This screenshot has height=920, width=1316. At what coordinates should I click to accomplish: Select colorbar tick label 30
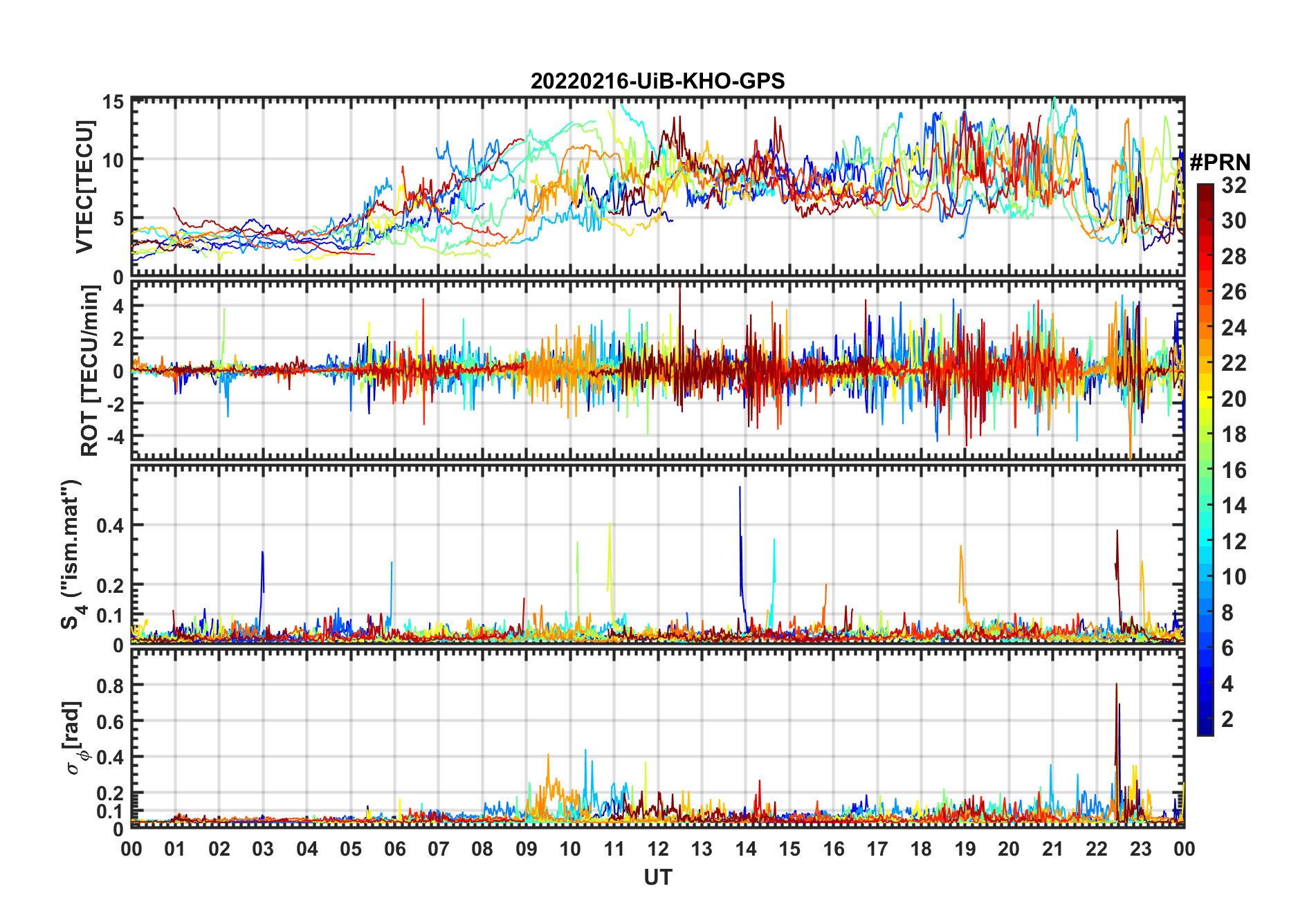coord(1234,221)
